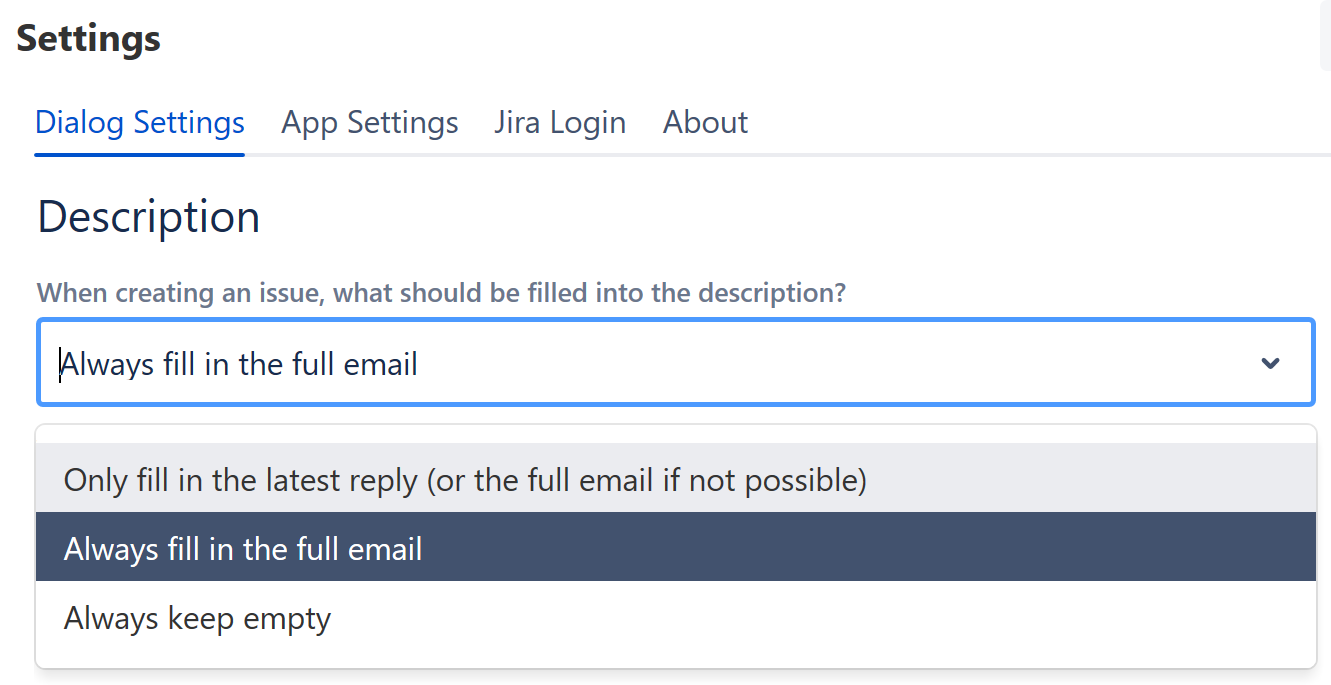Click the word 'email' in the combo box field
The width and height of the screenshot is (1331, 685).
tap(380, 364)
